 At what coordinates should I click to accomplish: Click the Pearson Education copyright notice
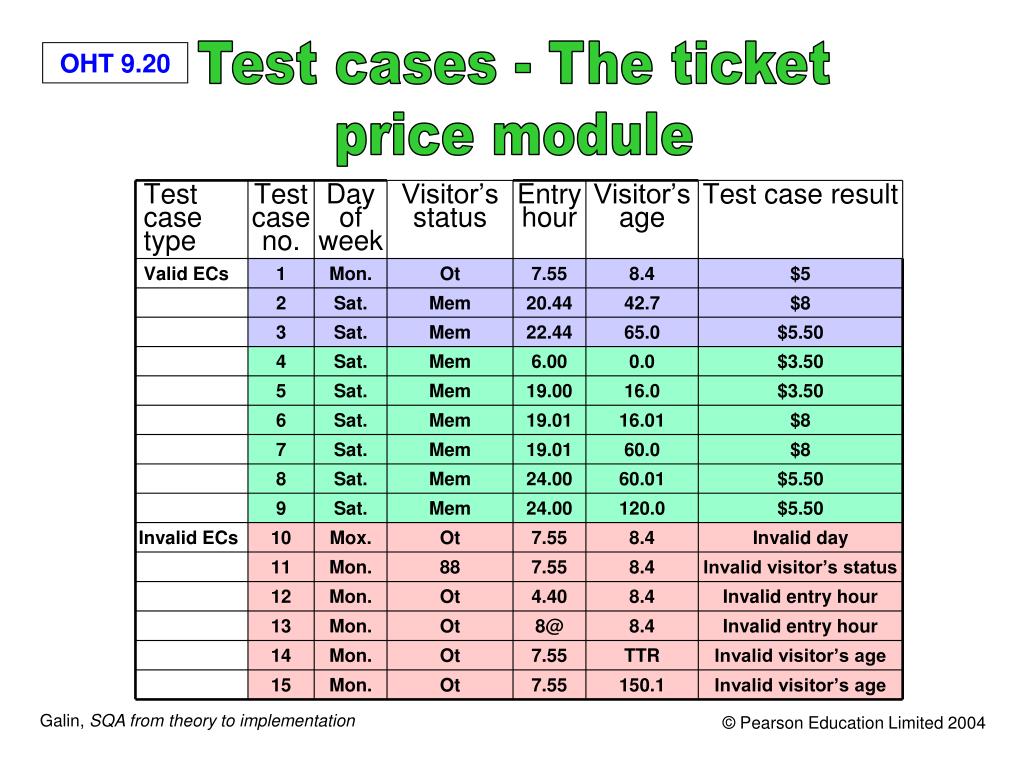[x=854, y=723]
